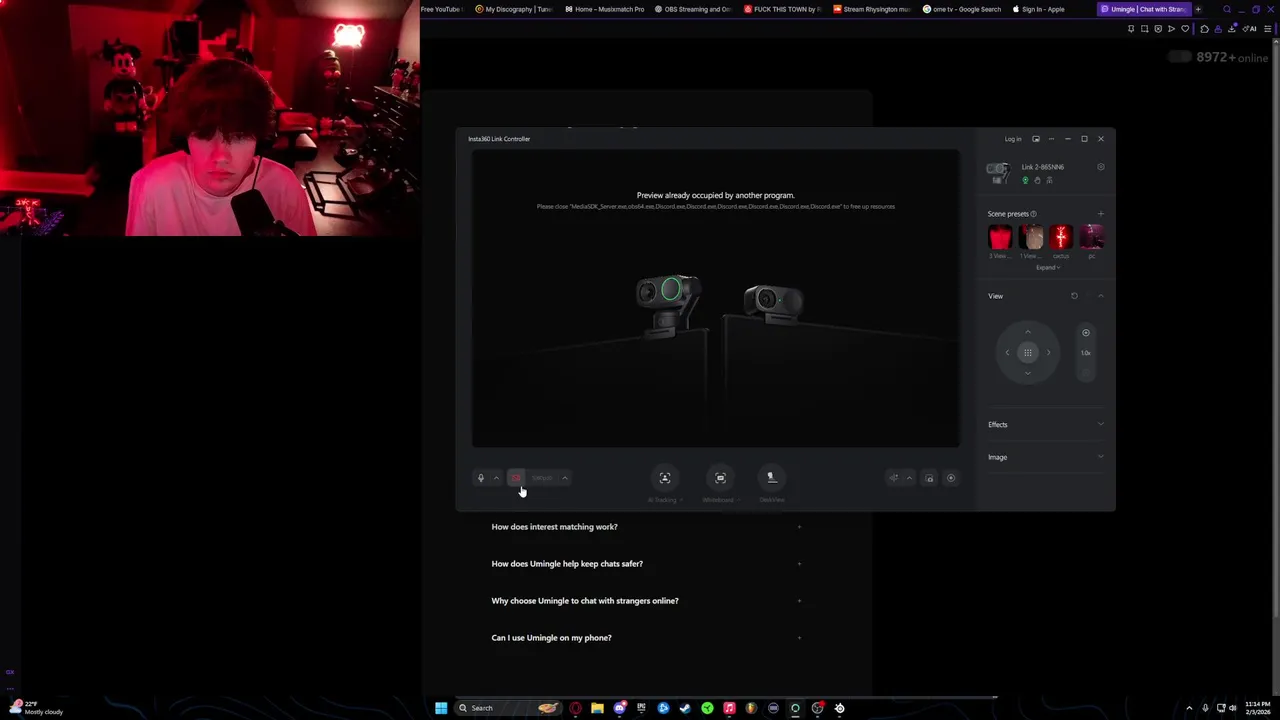Switch to FUCK THIS TOWN browser tab
Screen dimensions: 1280x720
point(783,9)
